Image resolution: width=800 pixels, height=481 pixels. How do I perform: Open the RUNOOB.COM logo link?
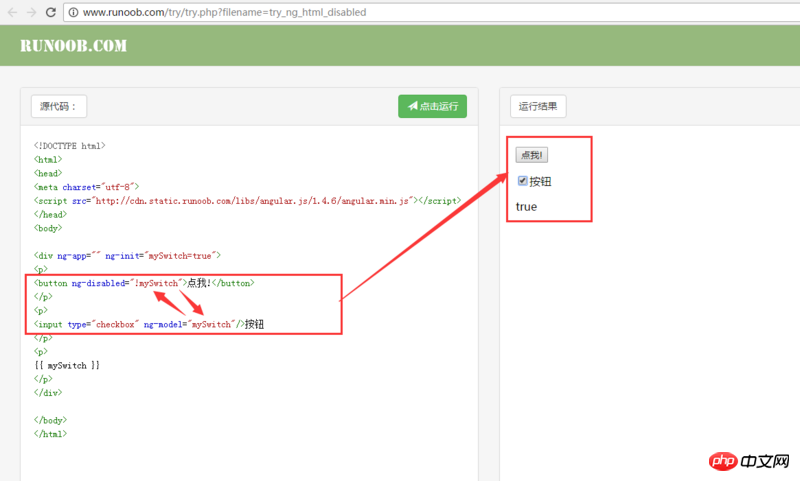[x=73, y=46]
